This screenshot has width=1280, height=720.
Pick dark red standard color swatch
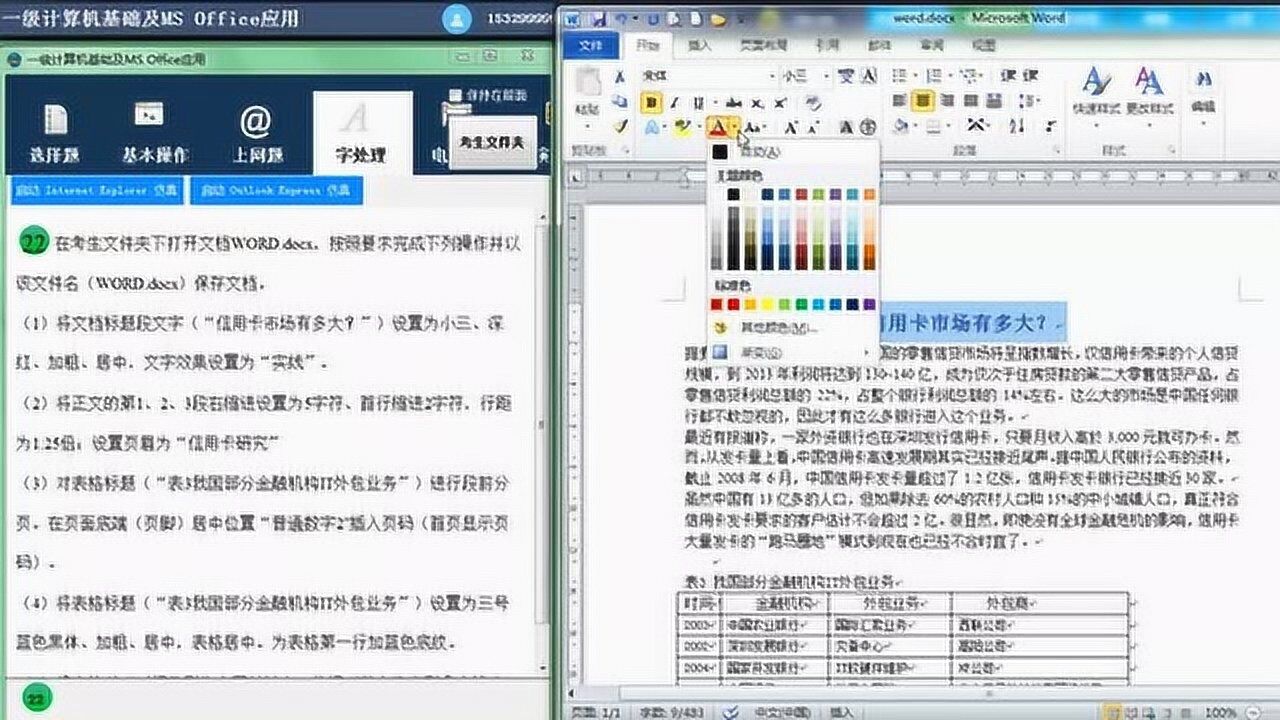[716, 303]
